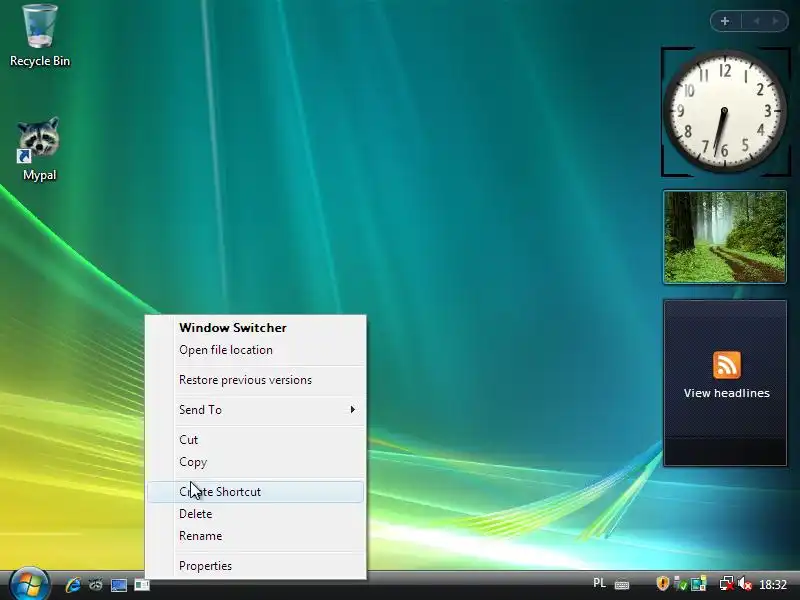Click the analog clock gadget
Image resolution: width=800 pixels, height=600 pixels.
(x=724, y=111)
